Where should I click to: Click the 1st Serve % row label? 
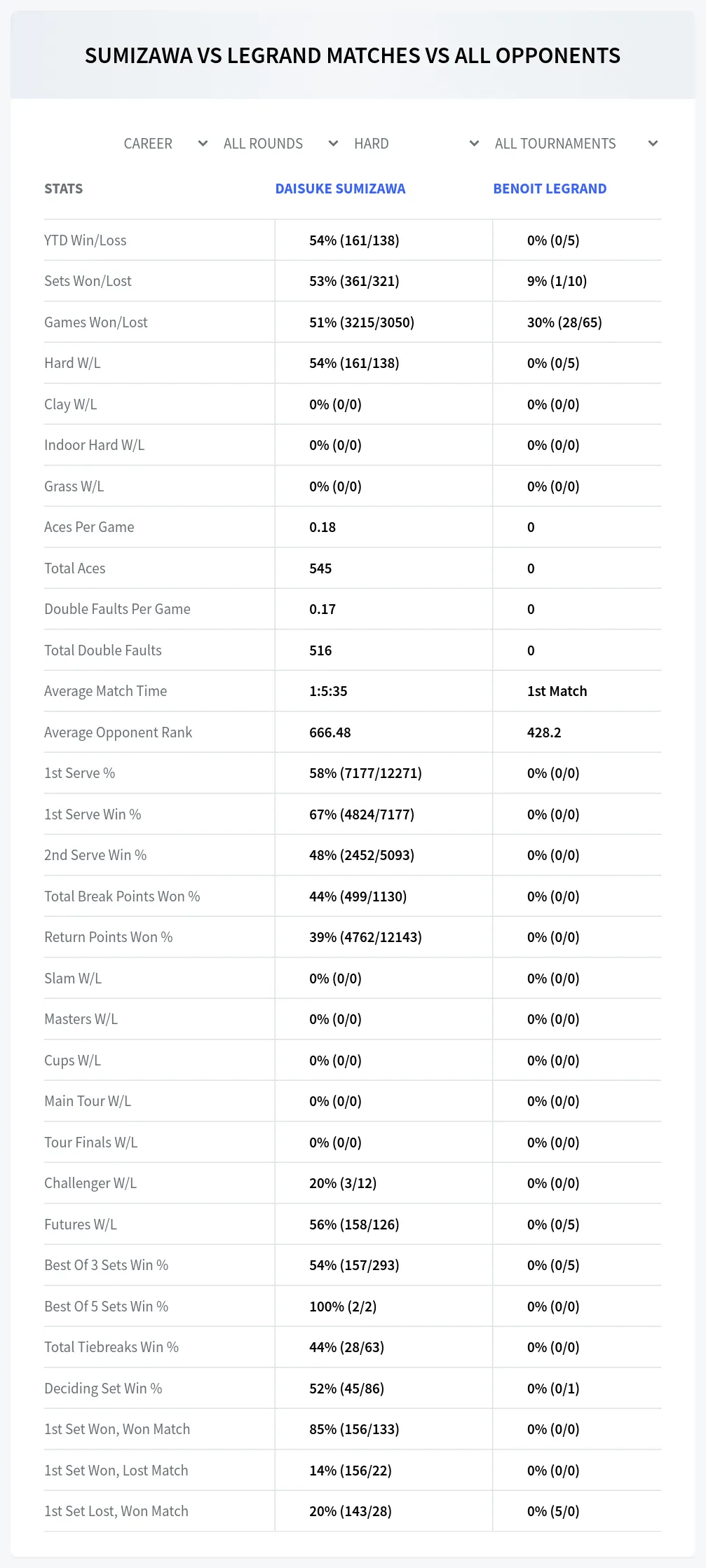[79, 773]
